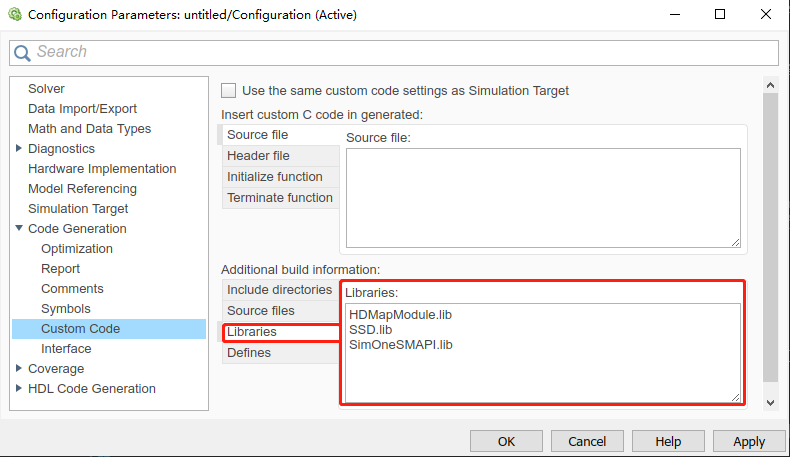Screen dimensions: 790x457
Task: Click the Configuration Parameters gear icon
Action: pos(15,14)
